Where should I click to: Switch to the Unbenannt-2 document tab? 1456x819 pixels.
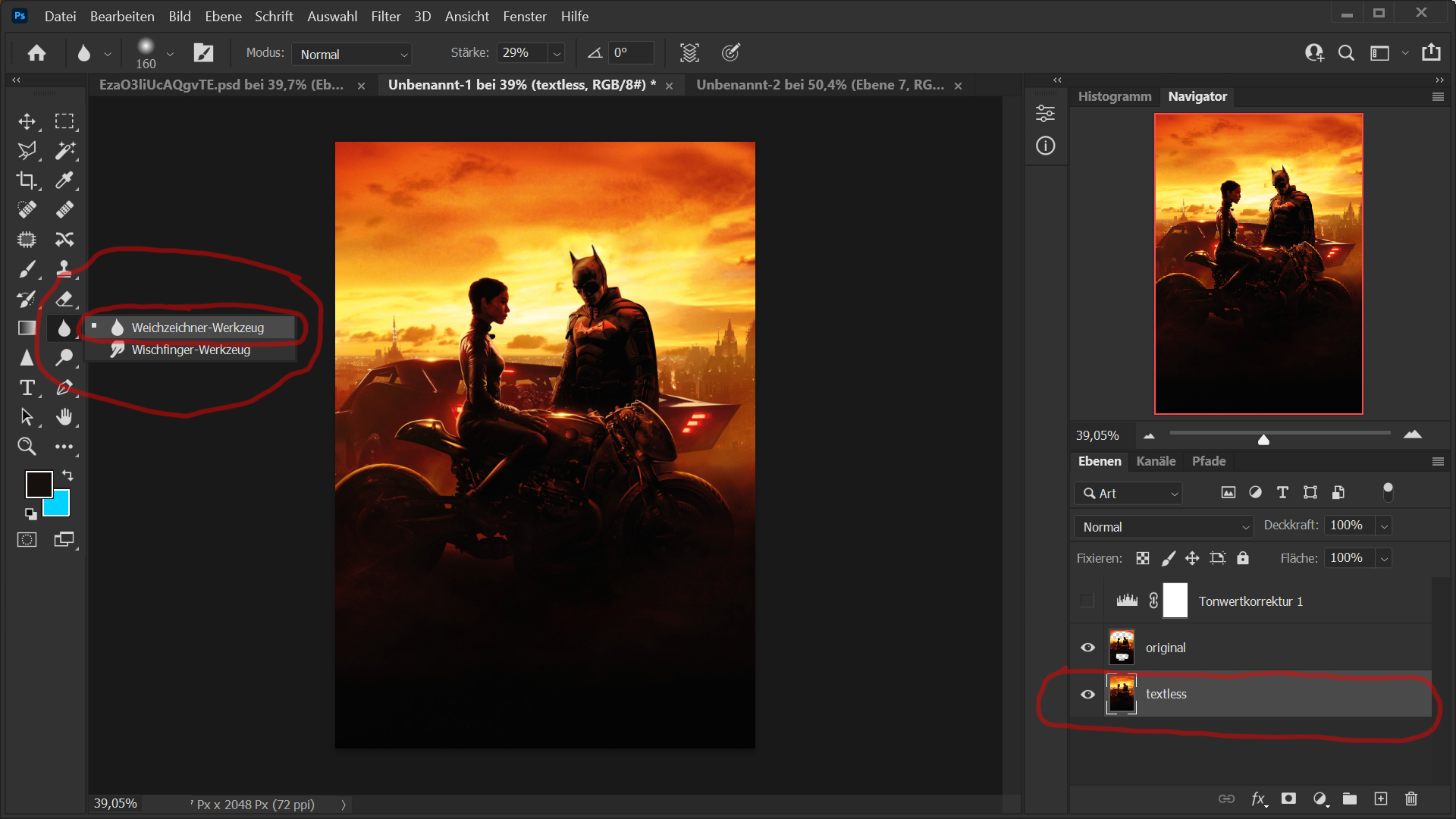coord(821,85)
